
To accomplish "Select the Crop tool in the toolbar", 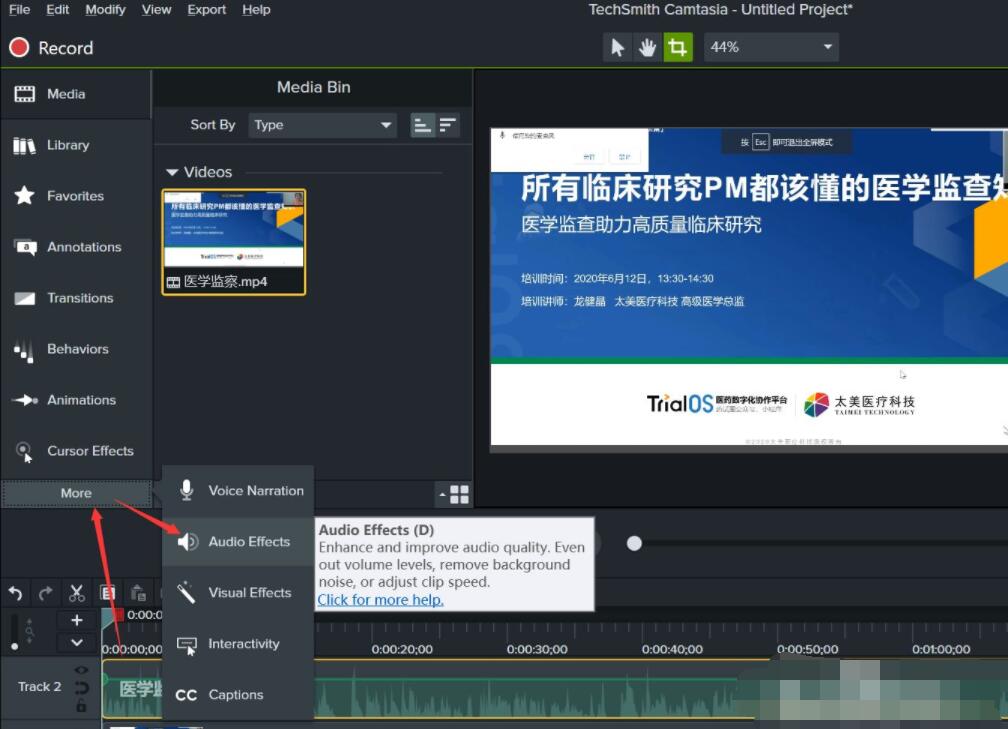I will pos(678,46).
